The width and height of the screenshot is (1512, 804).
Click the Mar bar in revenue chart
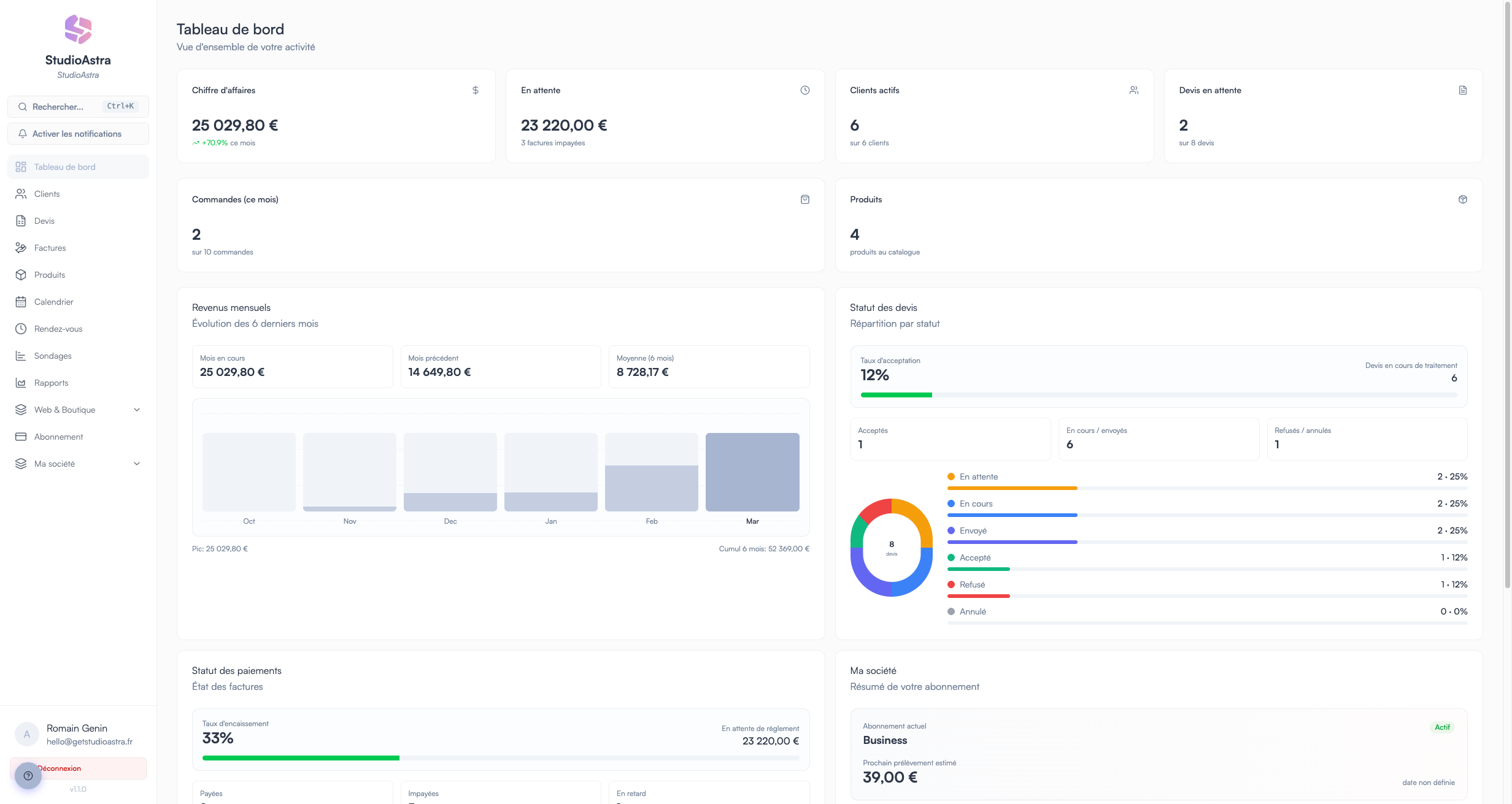click(x=752, y=472)
